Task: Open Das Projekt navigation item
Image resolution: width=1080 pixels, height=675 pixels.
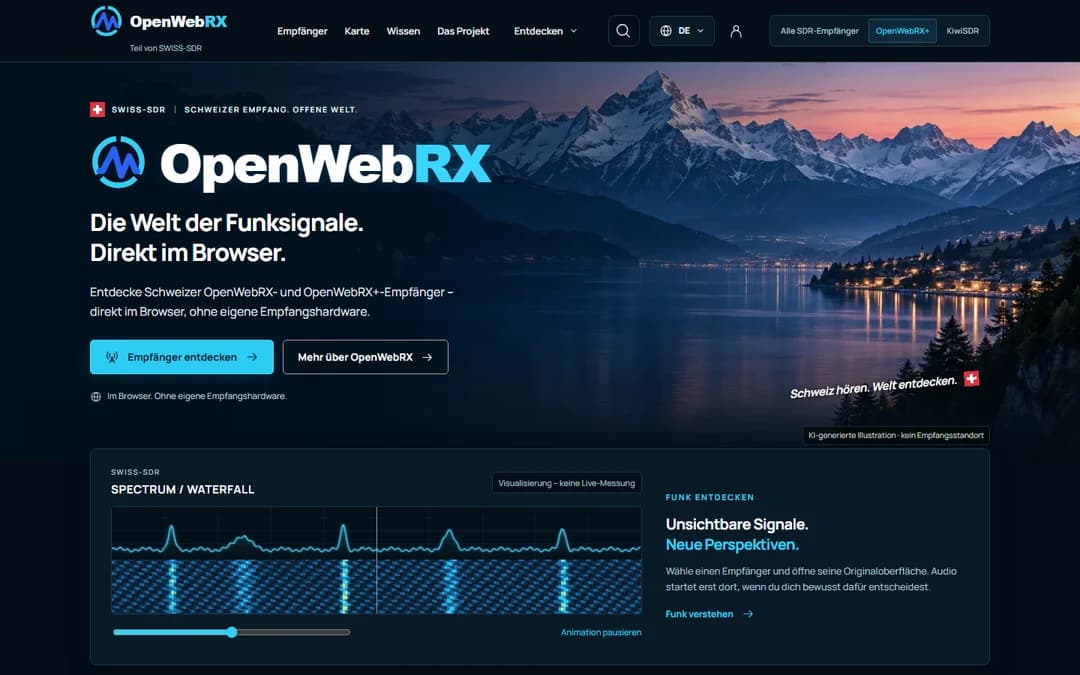Action: [x=463, y=31]
